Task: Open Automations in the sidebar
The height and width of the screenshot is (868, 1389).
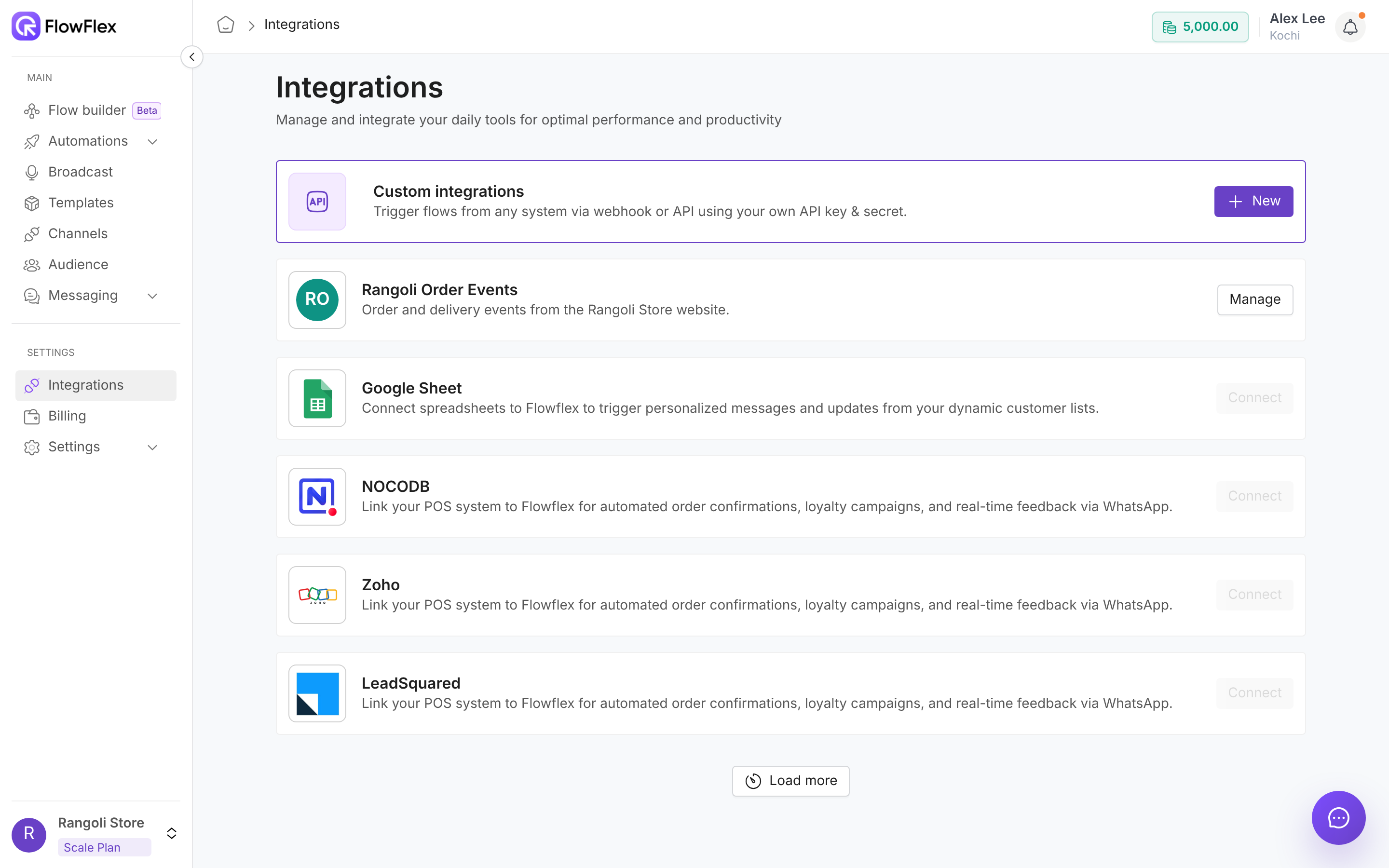Action: coord(96,141)
